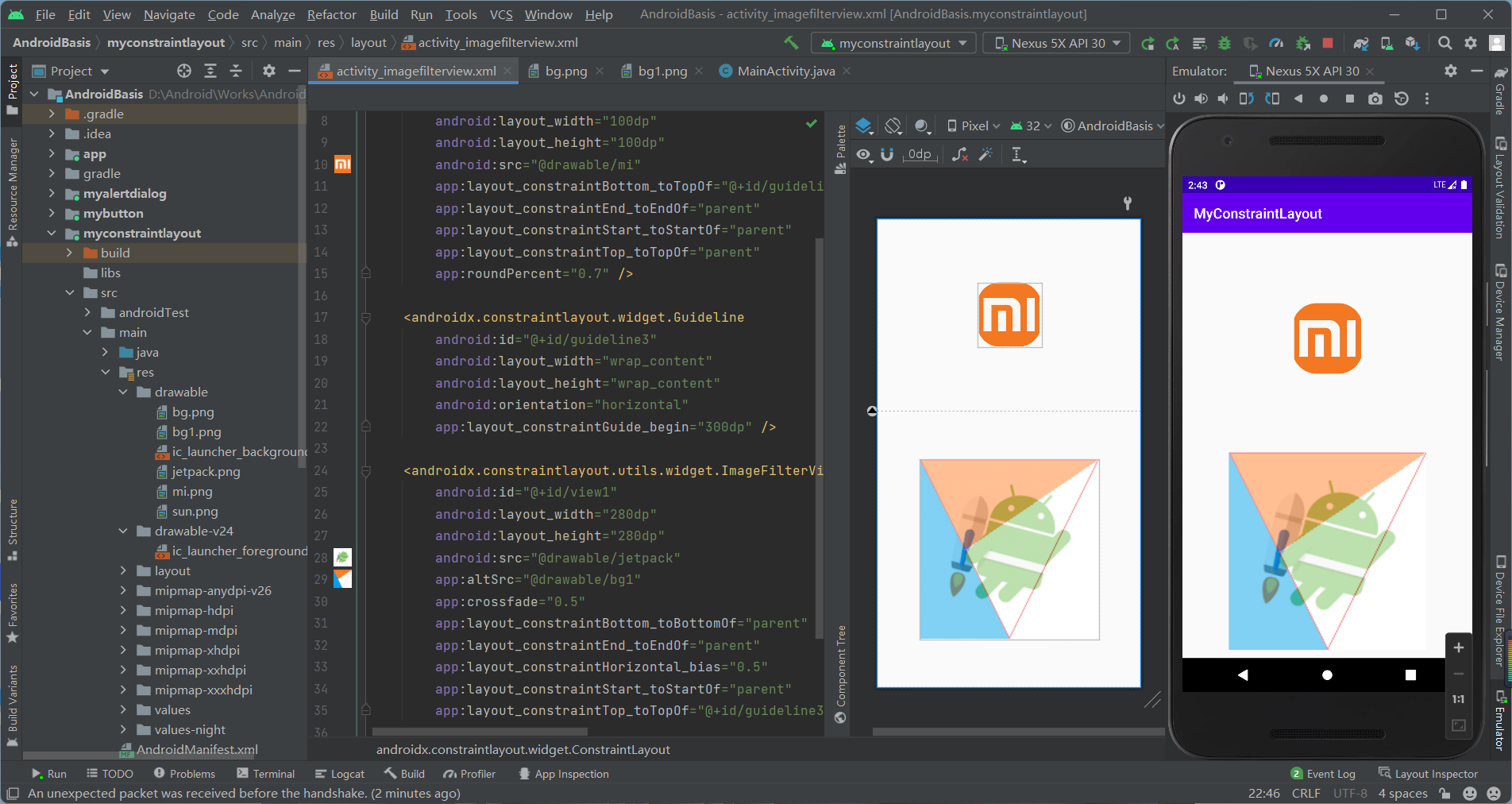Expand the app module folder
Viewport: 1512px width, 804px height.
(x=52, y=154)
